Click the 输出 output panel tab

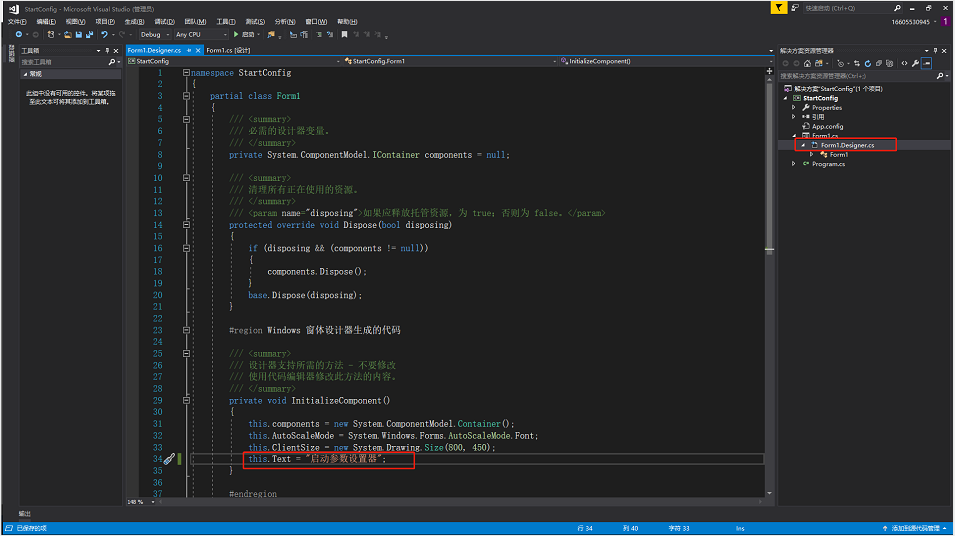pos(24,513)
